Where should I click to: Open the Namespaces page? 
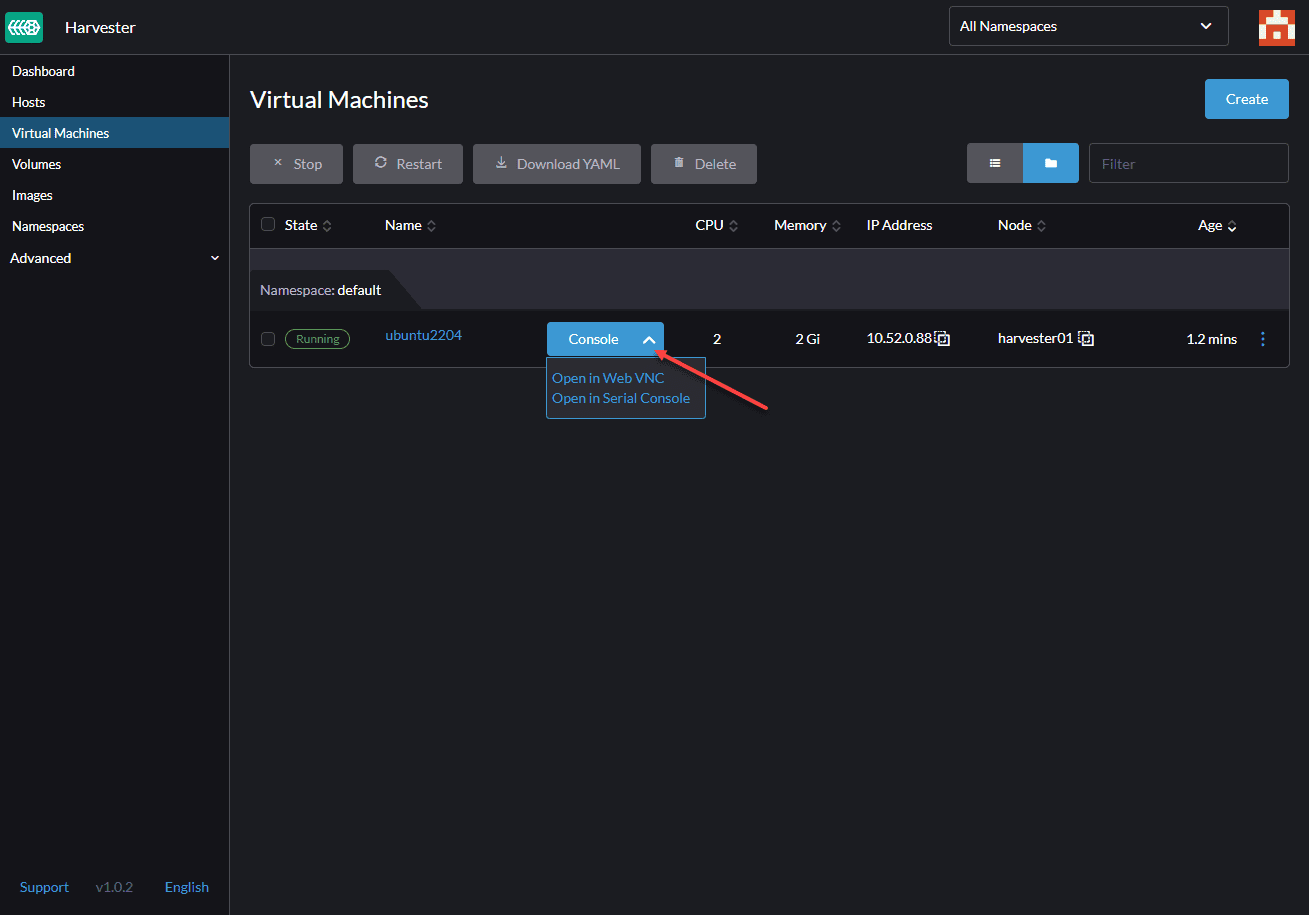click(x=114, y=226)
